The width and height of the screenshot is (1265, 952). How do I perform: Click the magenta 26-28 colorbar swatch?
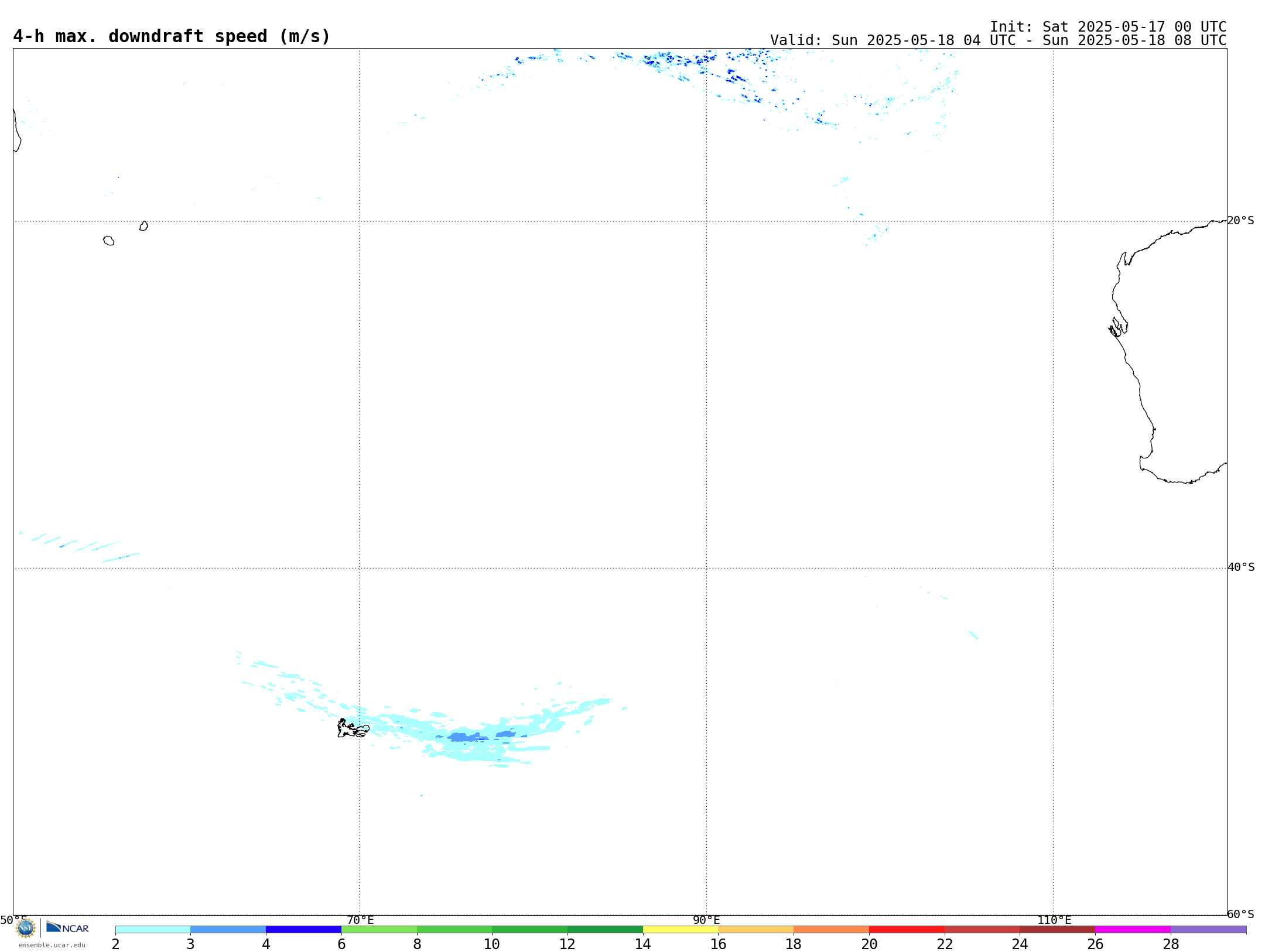(1133, 930)
